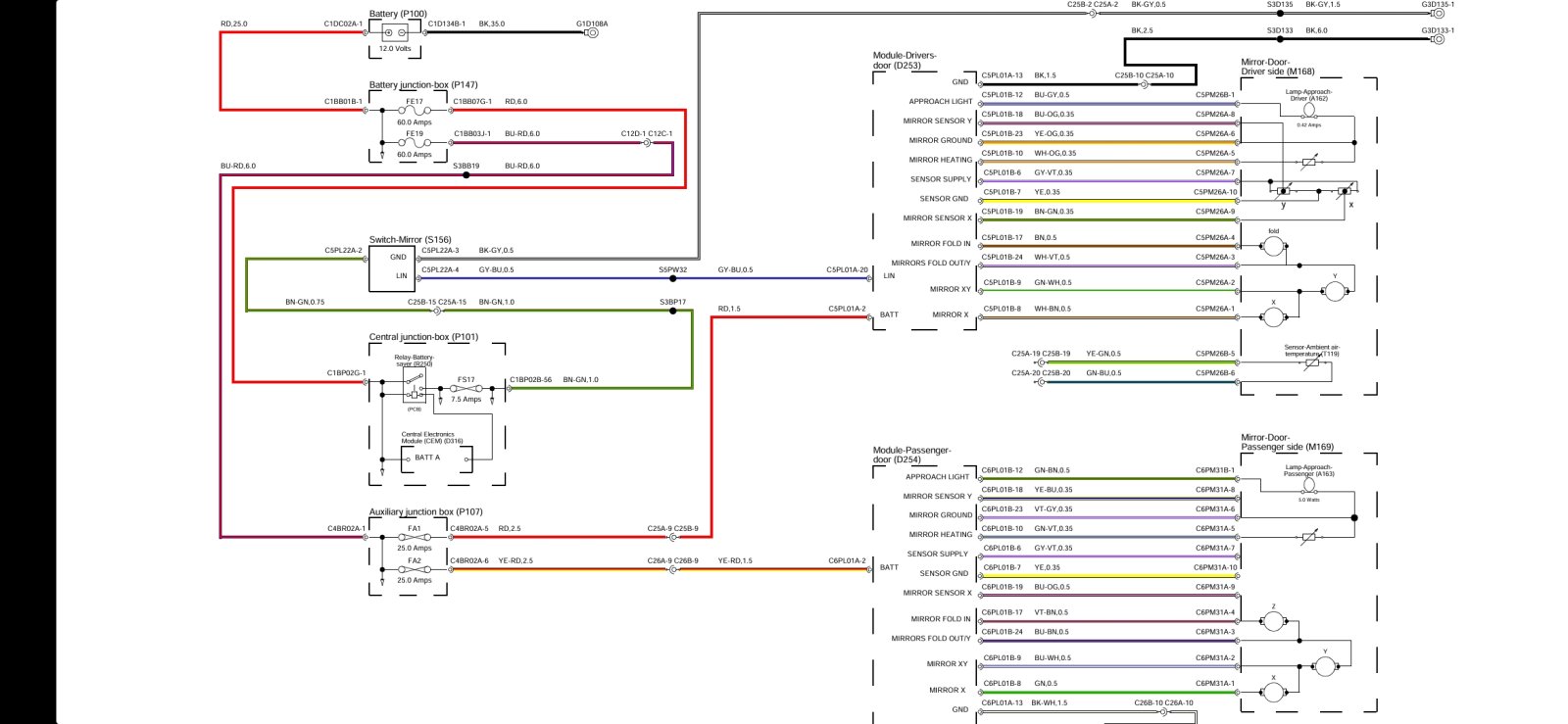Click the Module-Passenger-door (D254) title

point(911,455)
